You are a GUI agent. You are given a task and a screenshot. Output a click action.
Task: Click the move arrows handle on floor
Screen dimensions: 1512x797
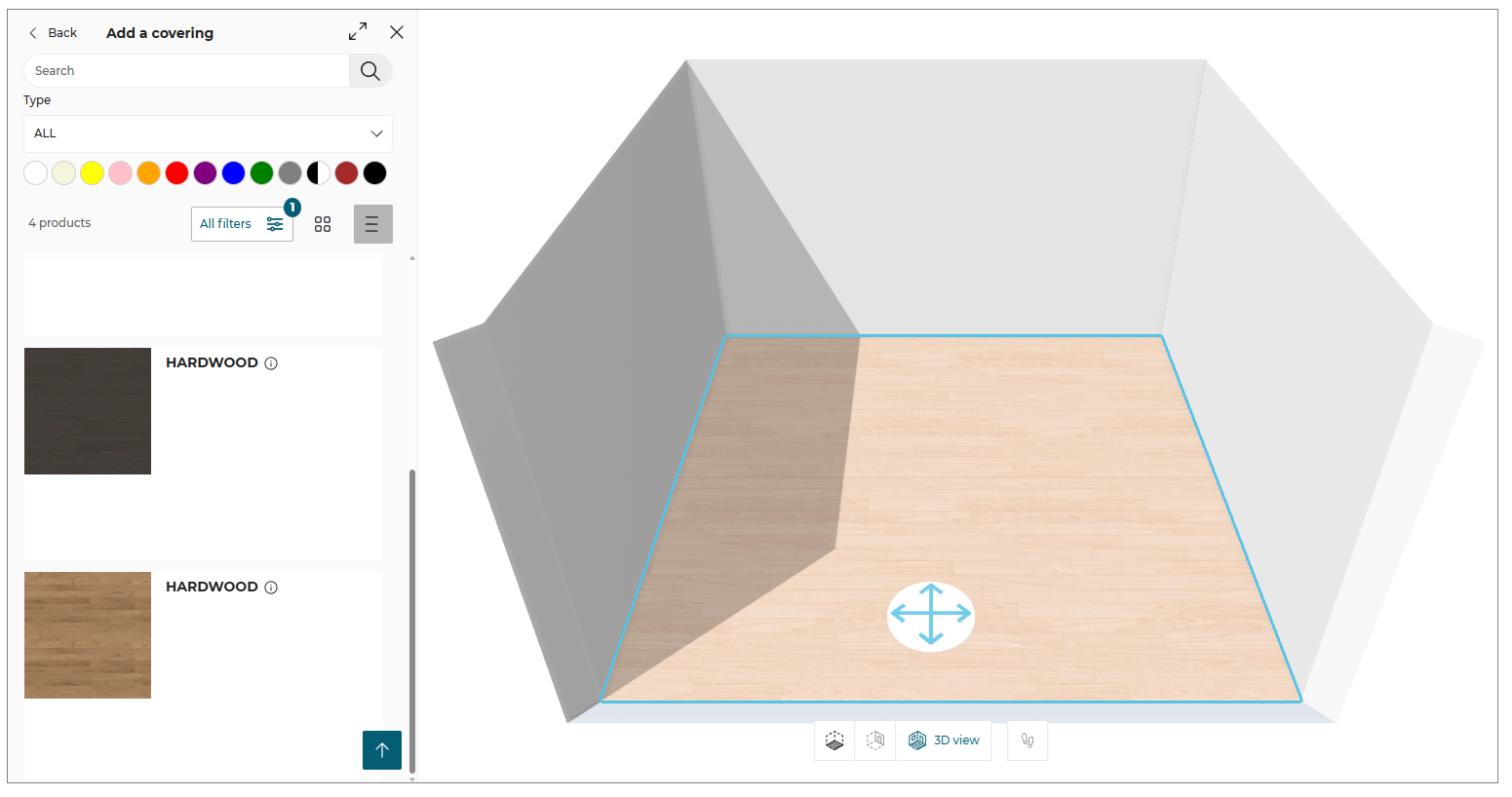coord(931,615)
